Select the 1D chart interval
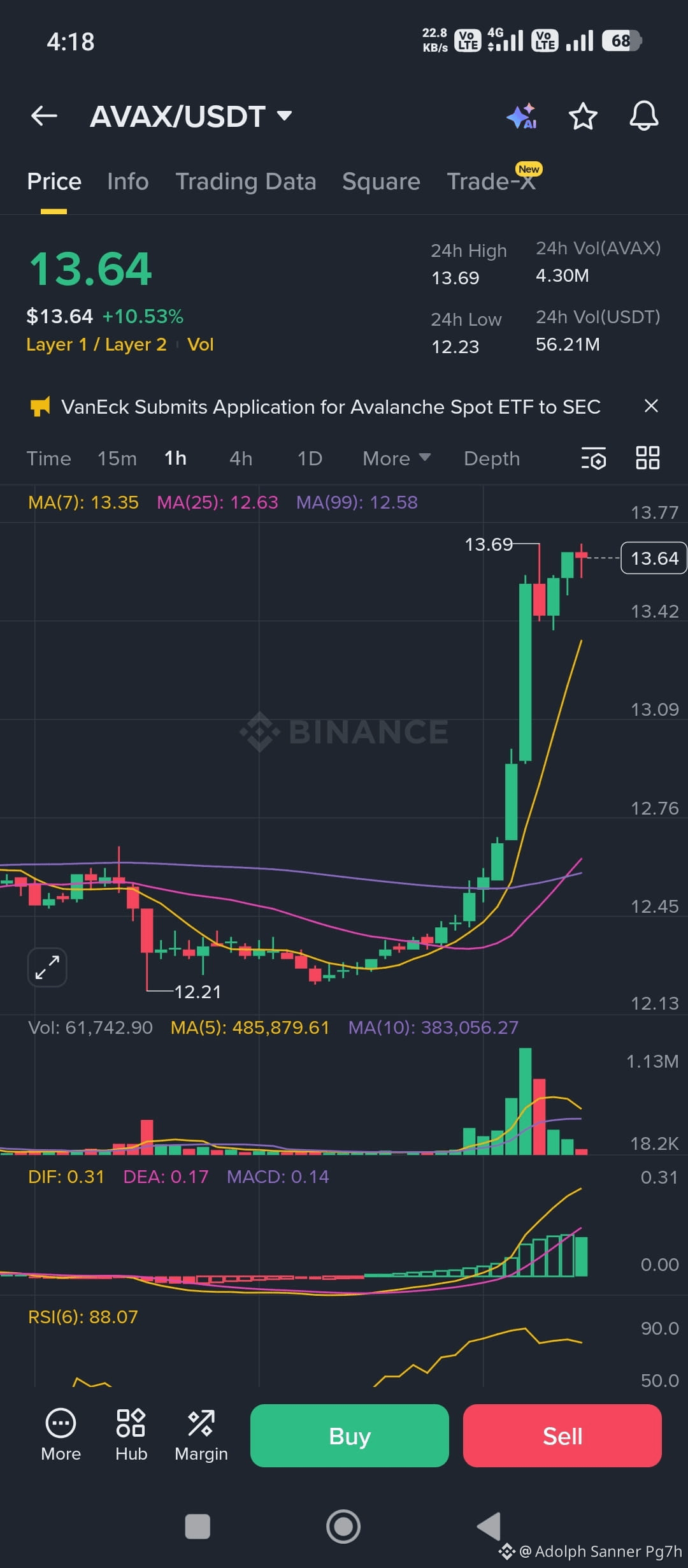 310,458
